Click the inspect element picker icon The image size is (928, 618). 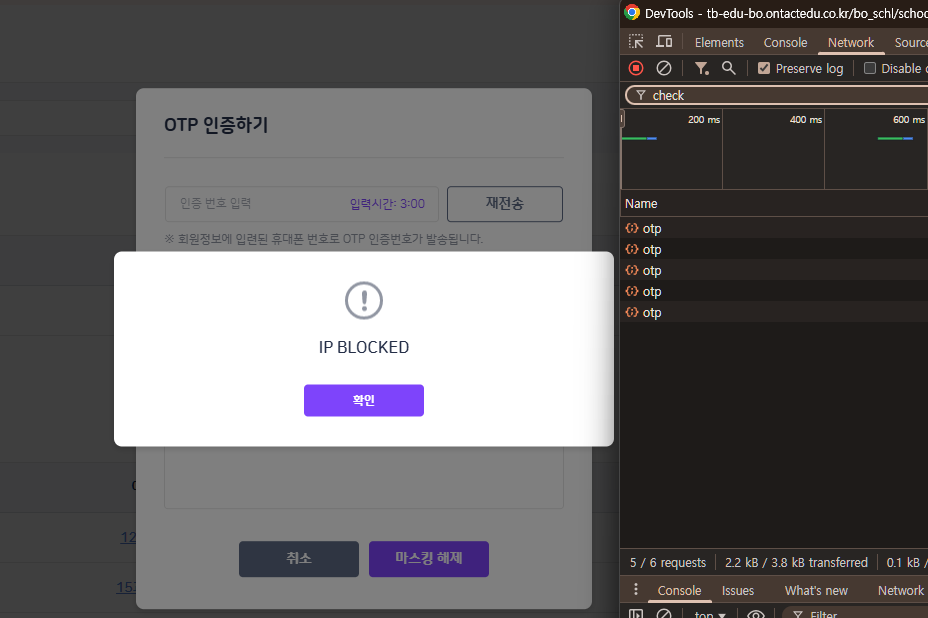tap(636, 42)
